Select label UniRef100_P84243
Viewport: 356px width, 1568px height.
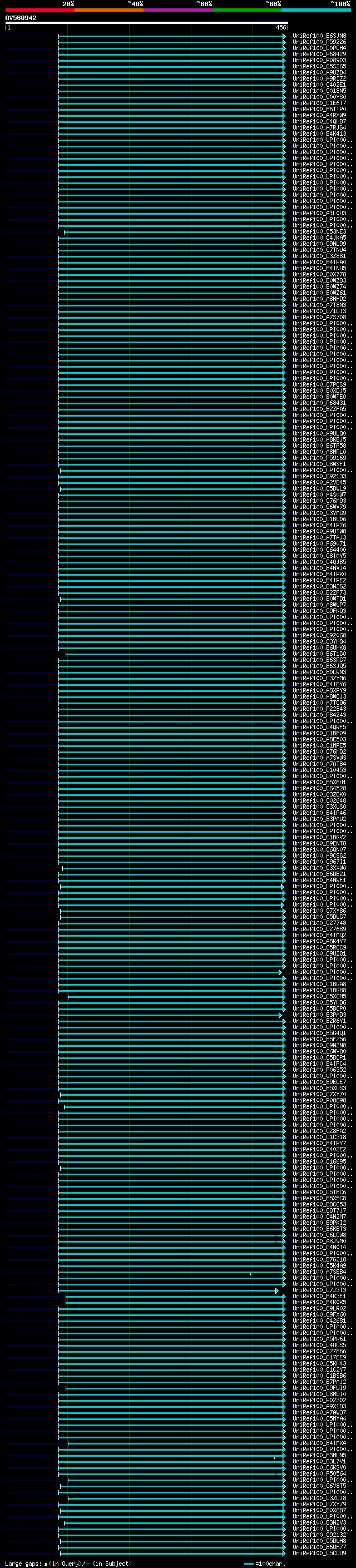(319, 715)
